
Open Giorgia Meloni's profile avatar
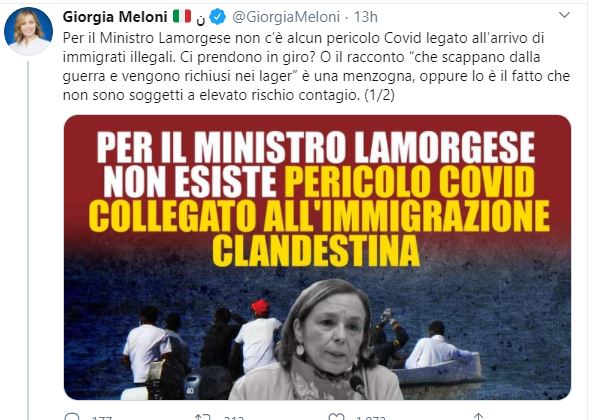[x=28, y=31]
